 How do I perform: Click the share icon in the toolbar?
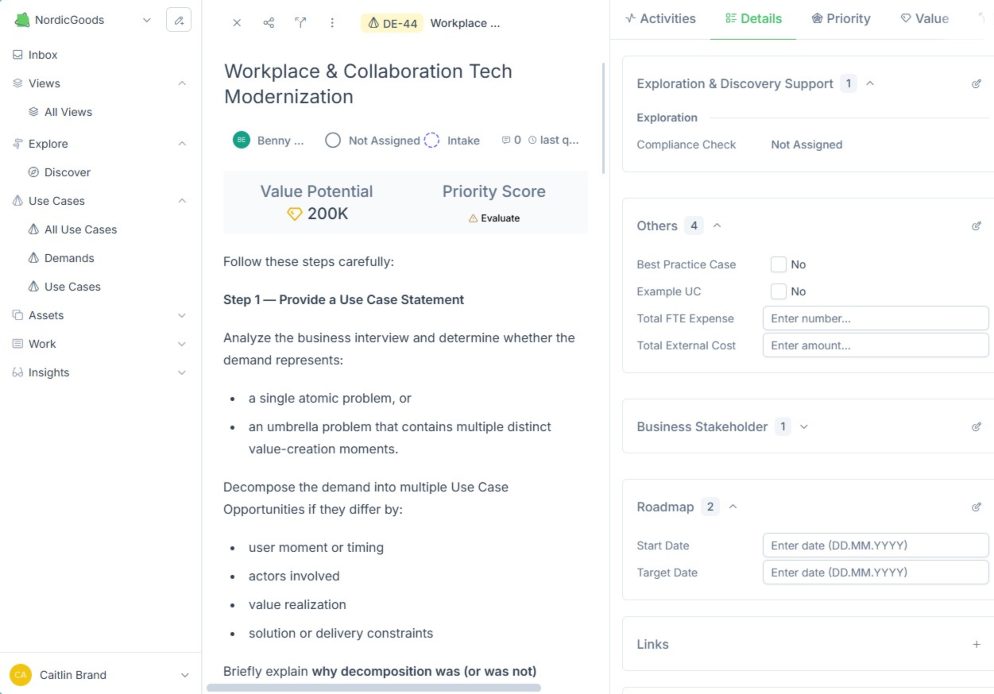[269, 23]
